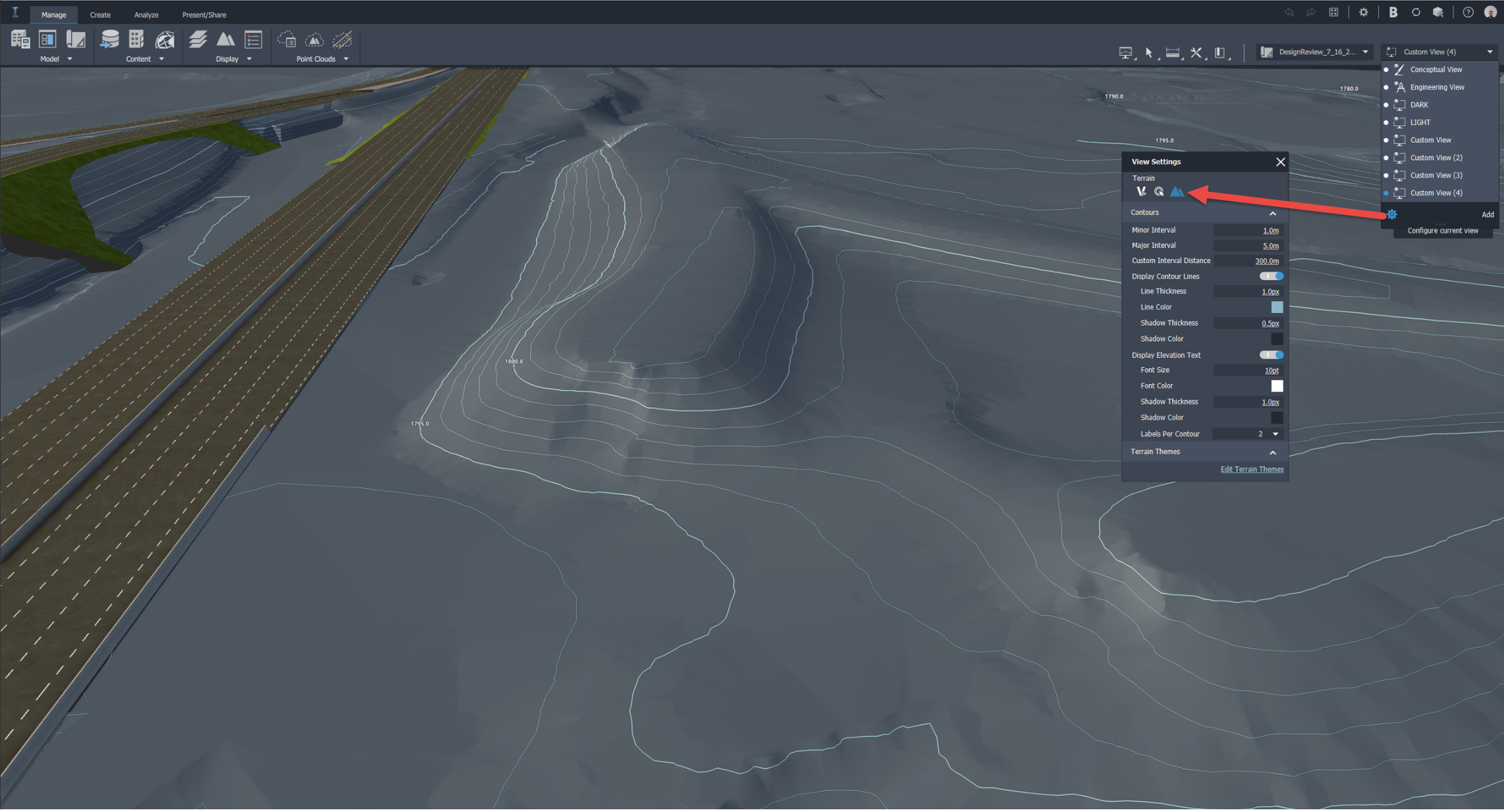This screenshot has height=812, width=1504.
Task: Open the DesignReview proposal dropdown
Action: pyautogui.click(x=1314, y=52)
